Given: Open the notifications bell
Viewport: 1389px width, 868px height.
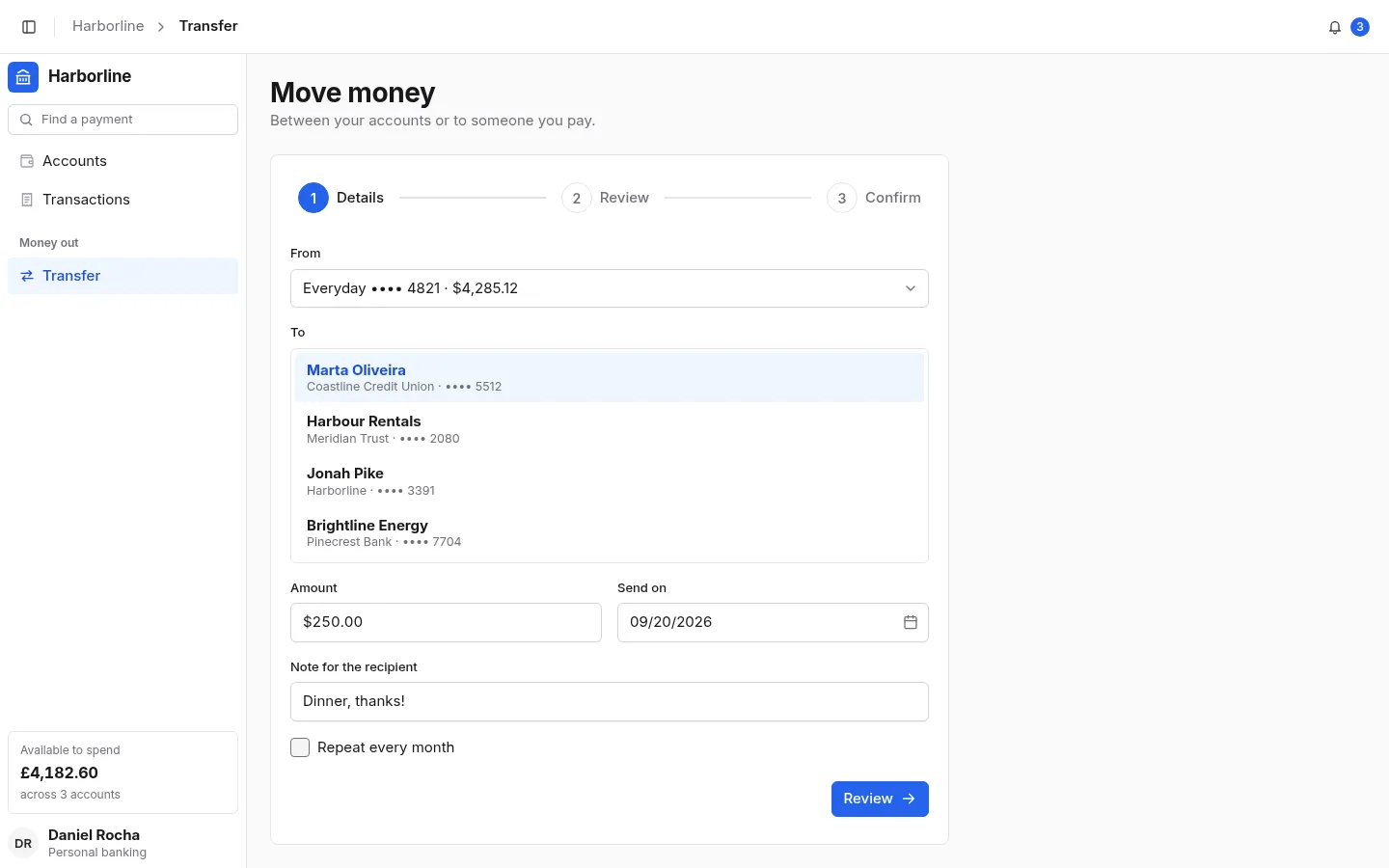Looking at the screenshot, I should click(1335, 27).
